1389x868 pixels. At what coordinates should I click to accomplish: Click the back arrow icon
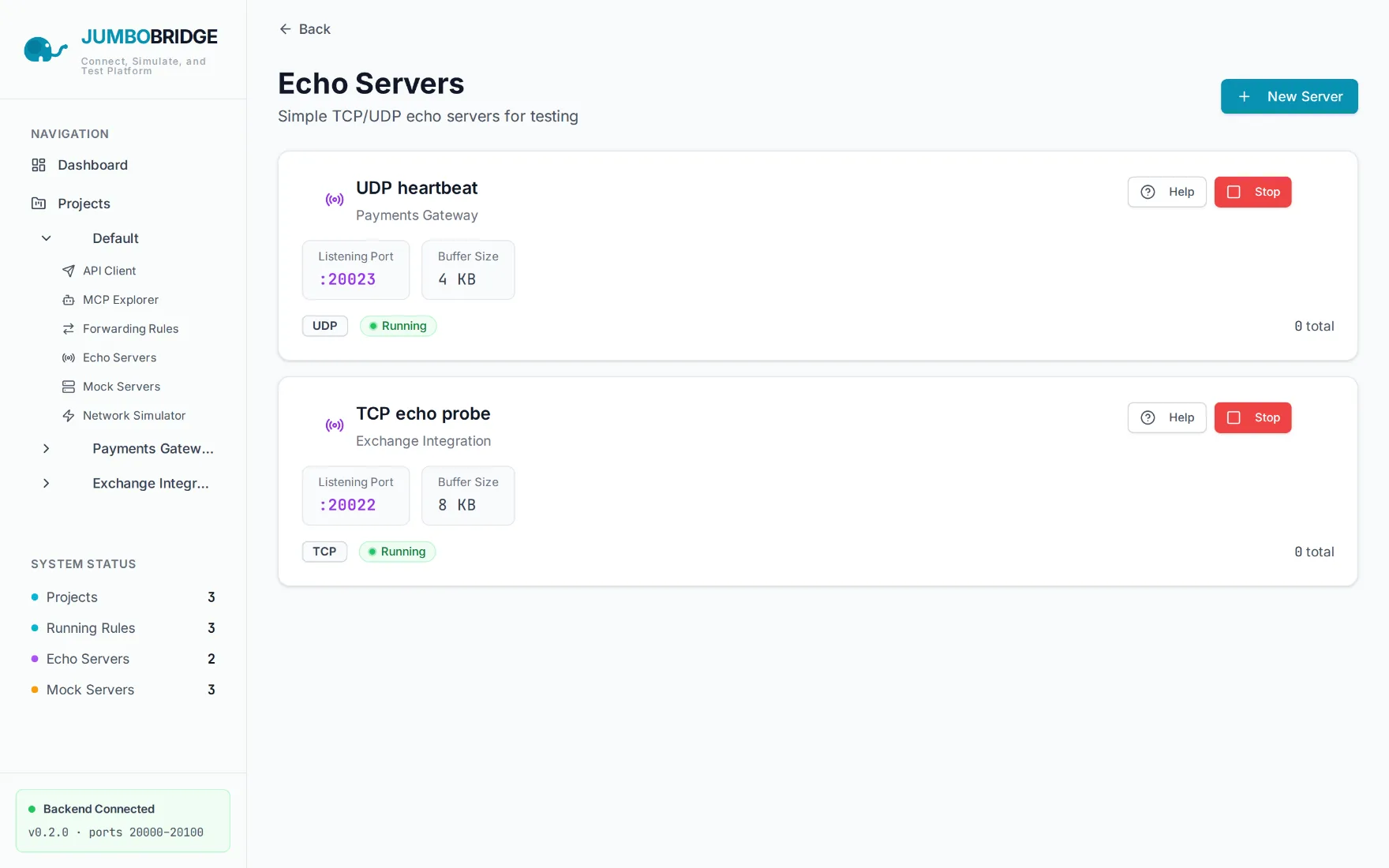pyautogui.click(x=285, y=29)
